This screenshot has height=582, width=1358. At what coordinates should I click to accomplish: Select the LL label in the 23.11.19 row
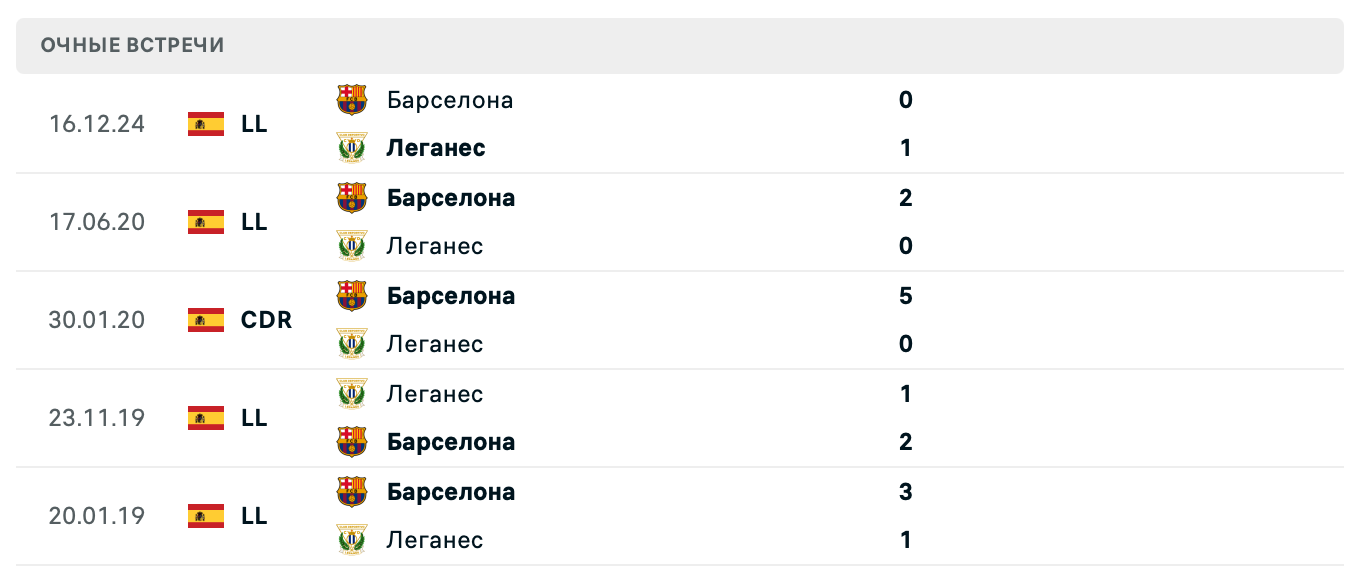pyautogui.click(x=256, y=418)
